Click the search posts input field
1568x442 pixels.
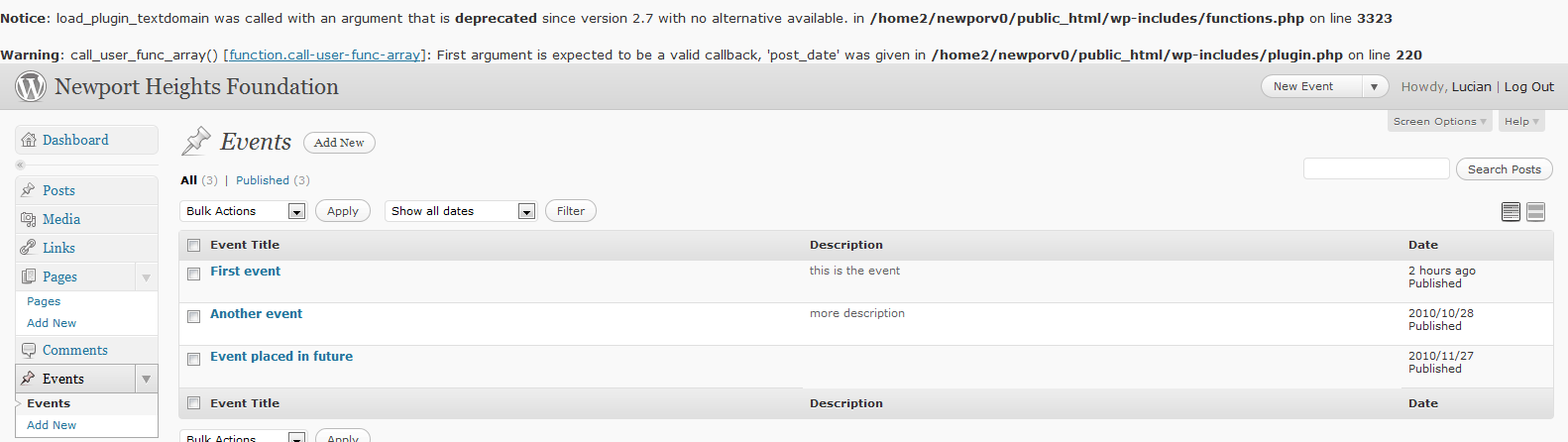(1376, 169)
